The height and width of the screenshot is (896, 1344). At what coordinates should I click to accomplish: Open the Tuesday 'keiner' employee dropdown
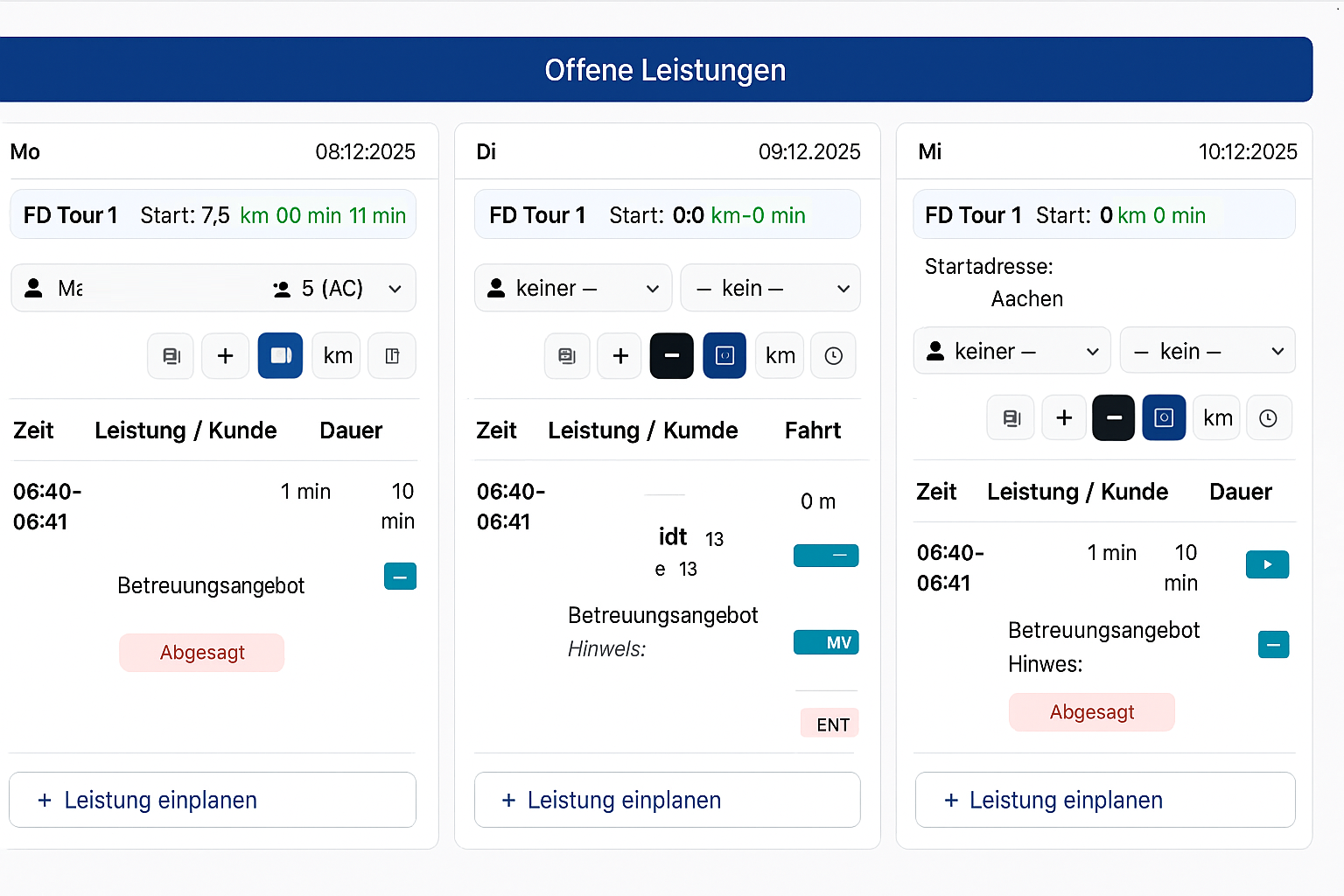[573, 288]
